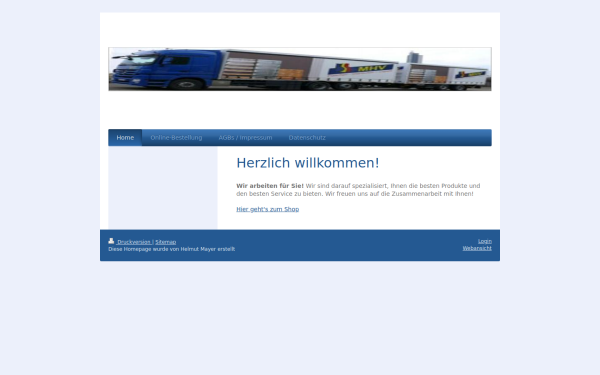Open the Datenschutz page

coord(307,138)
